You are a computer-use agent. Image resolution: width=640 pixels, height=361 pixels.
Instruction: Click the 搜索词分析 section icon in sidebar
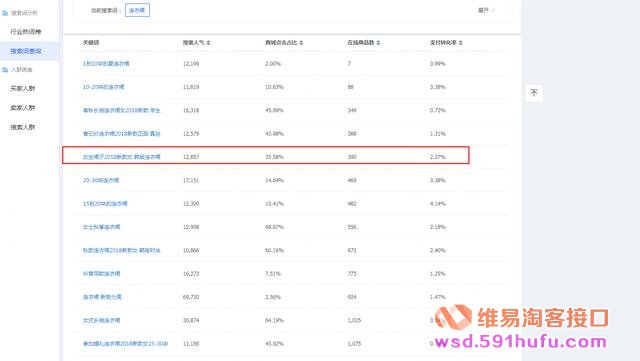tap(5, 13)
